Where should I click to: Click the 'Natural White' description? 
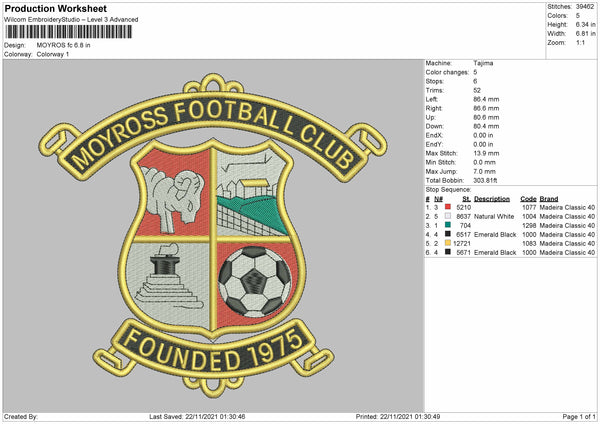494,217
